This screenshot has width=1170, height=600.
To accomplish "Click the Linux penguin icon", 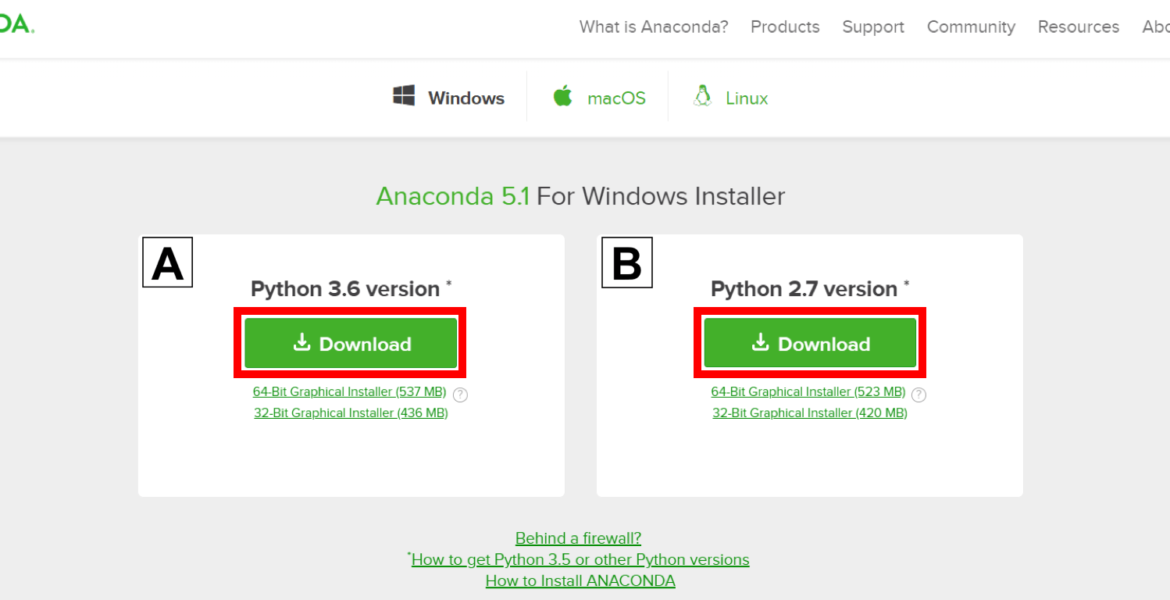I will coord(701,96).
